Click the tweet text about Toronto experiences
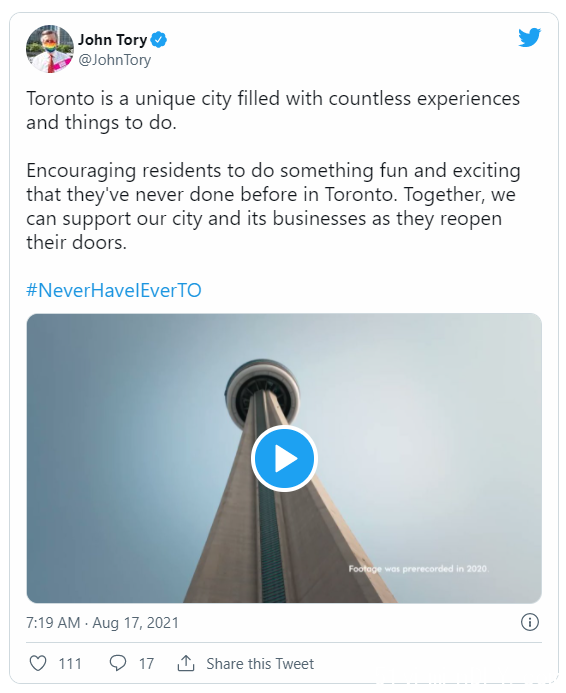Image resolution: width=566 pixels, height=693 pixels. [273, 110]
